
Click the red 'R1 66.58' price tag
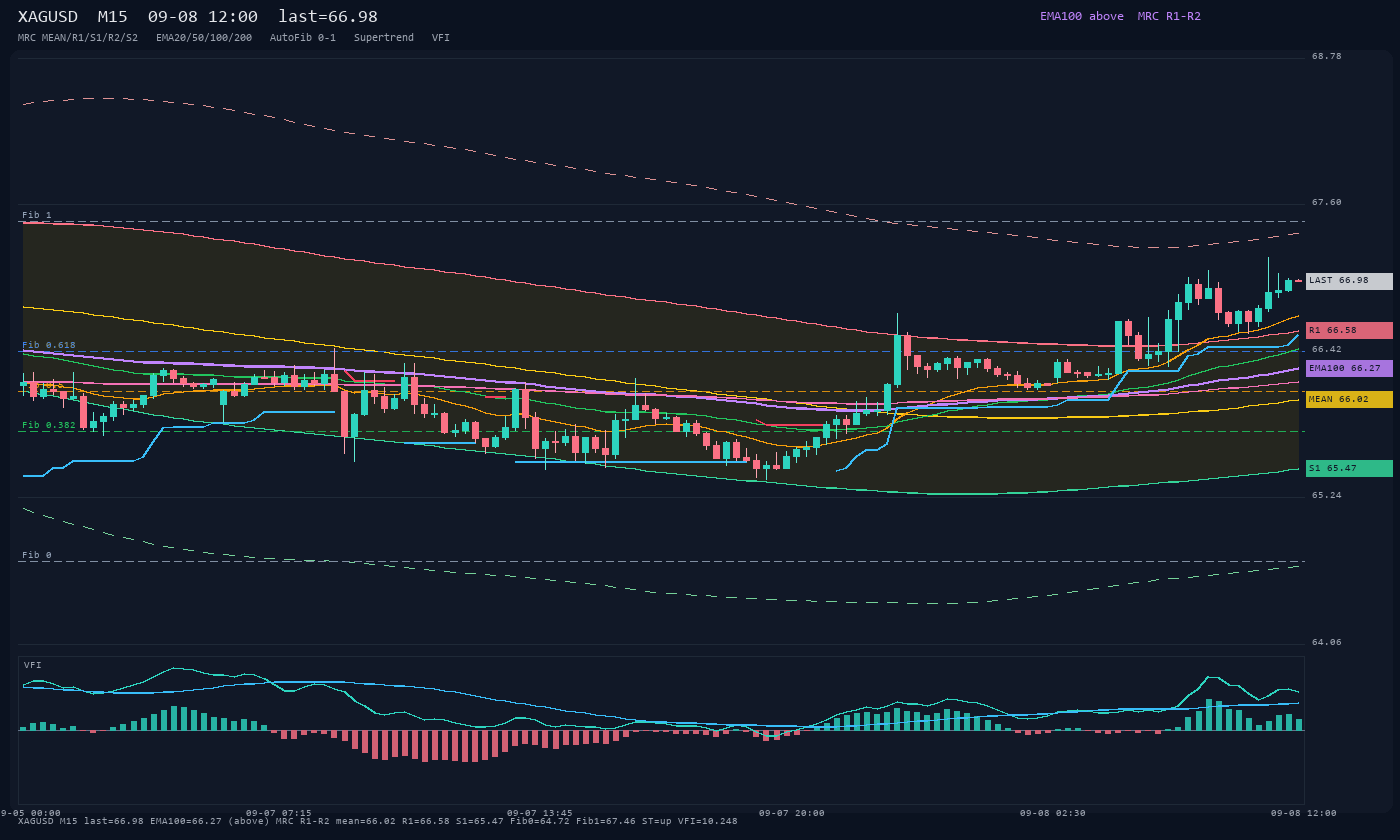pyautogui.click(x=1349, y=330)
